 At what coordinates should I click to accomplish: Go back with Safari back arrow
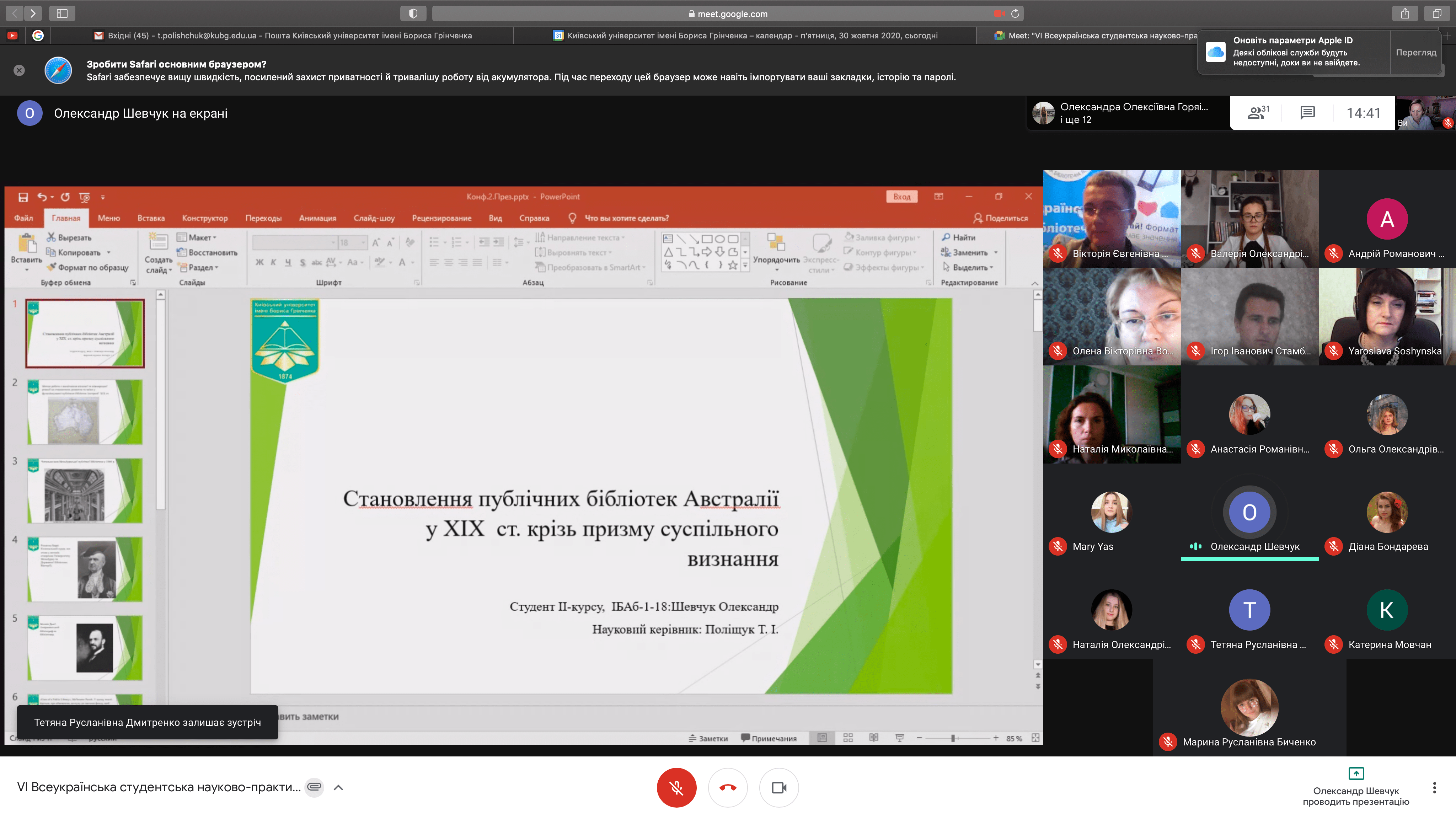tap(15, 14)
